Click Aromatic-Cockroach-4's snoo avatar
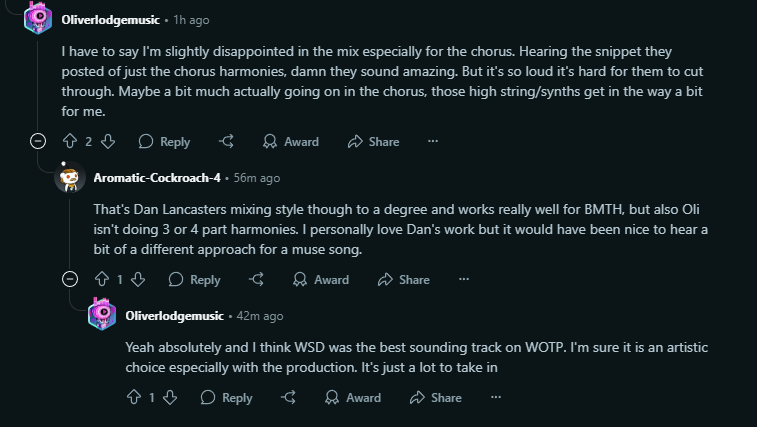The image size is (757, 427). [70, 178]
